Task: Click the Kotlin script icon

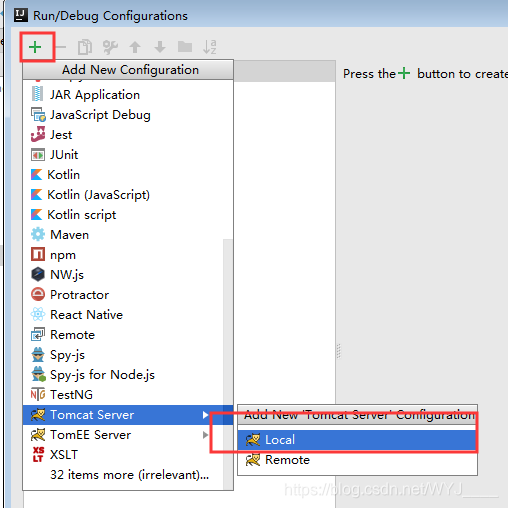Action: pyautogui.click(x=36, y=214)
